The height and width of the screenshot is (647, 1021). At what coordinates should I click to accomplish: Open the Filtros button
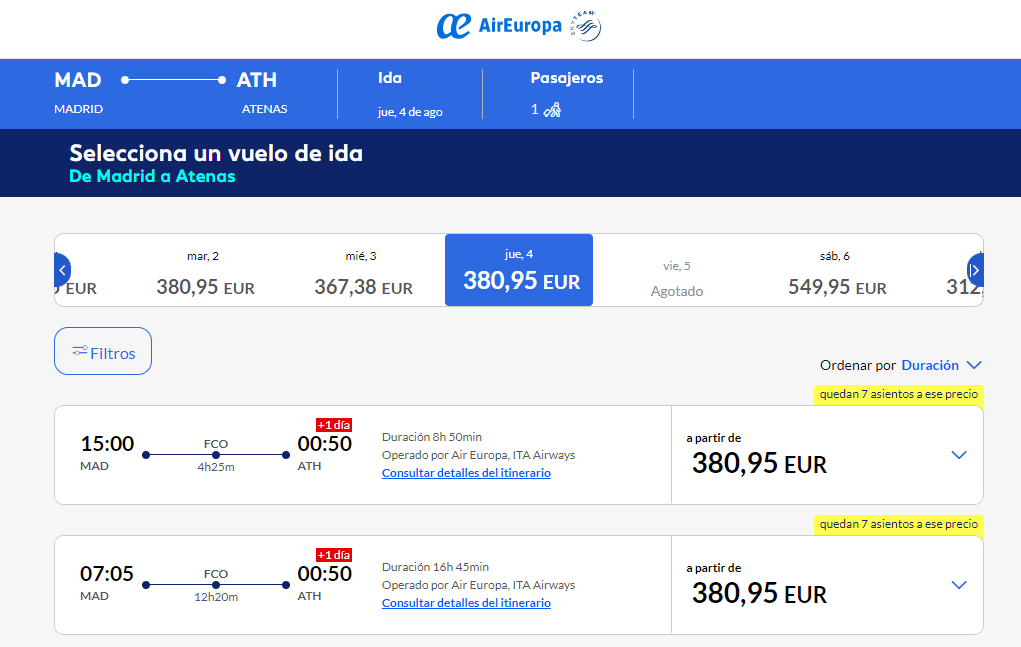103,351
